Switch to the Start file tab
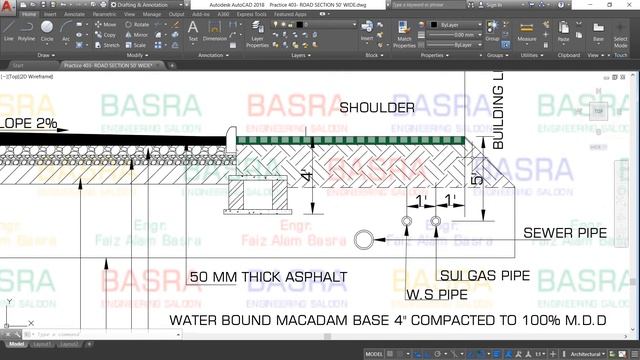This screenshot has width=640, height=360. (x=18, y=65)
